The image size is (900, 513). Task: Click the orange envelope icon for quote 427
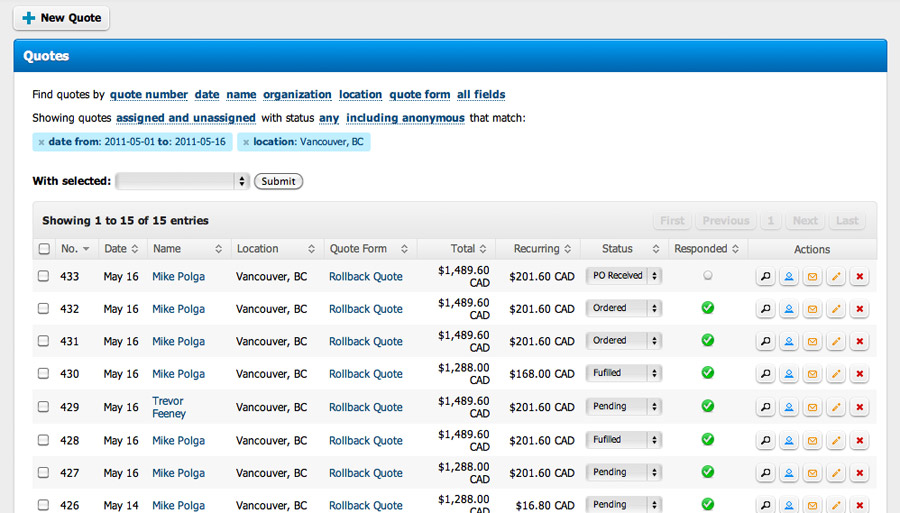(812, 473)
